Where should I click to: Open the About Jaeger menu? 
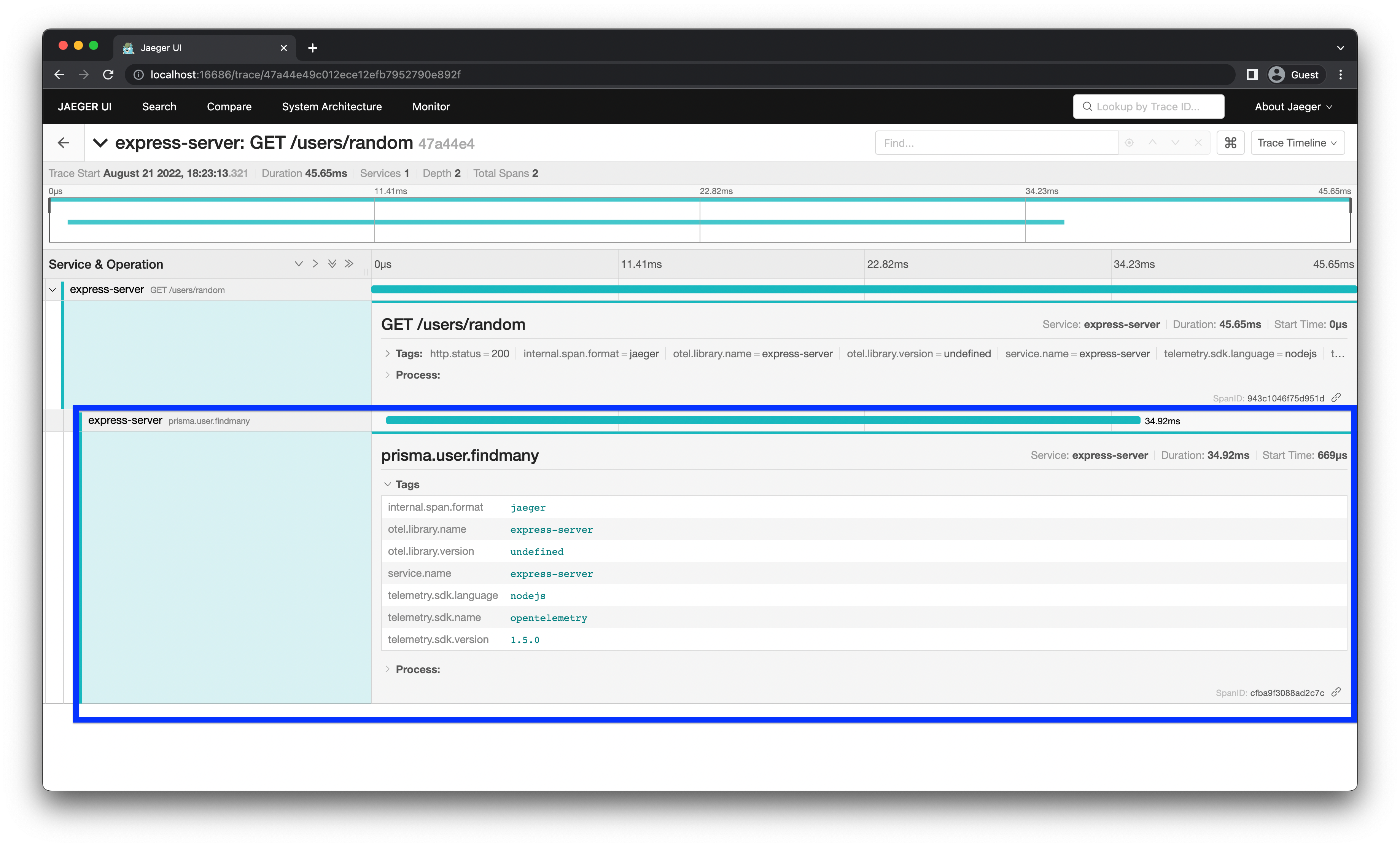click(x=1293, y=107)
